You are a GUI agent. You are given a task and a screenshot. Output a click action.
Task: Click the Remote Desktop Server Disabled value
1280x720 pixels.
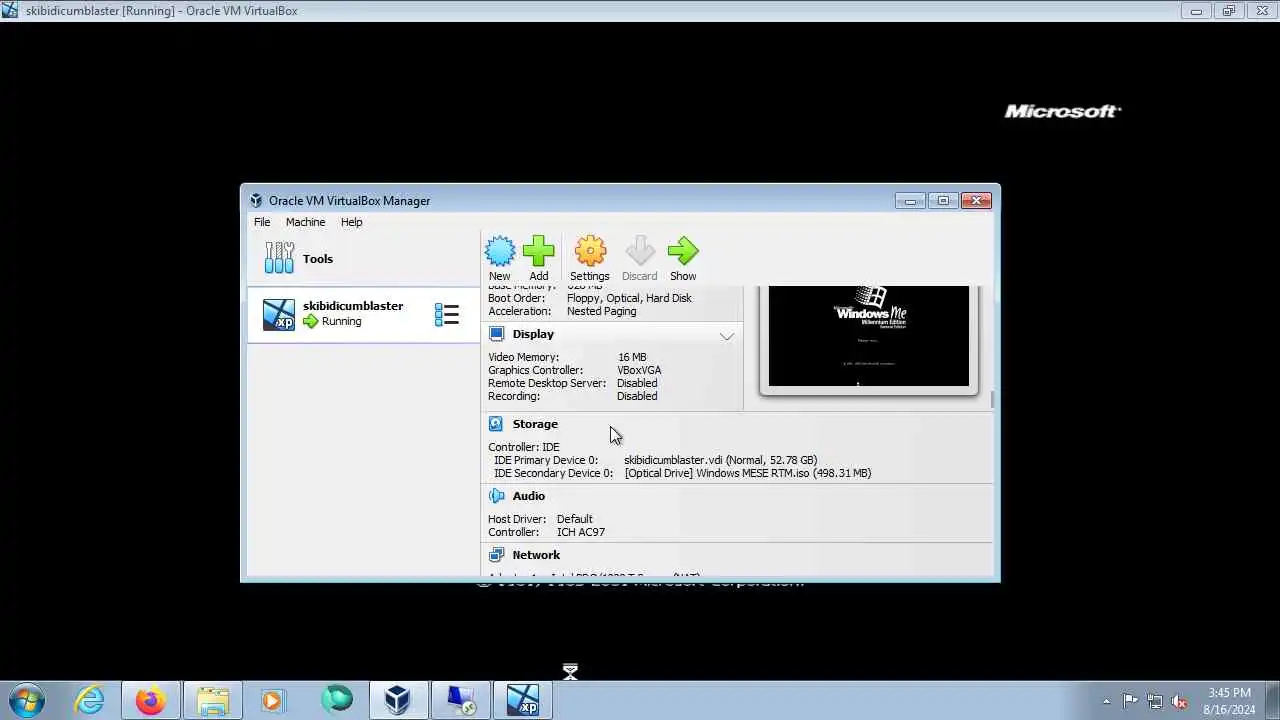point(637,383)
